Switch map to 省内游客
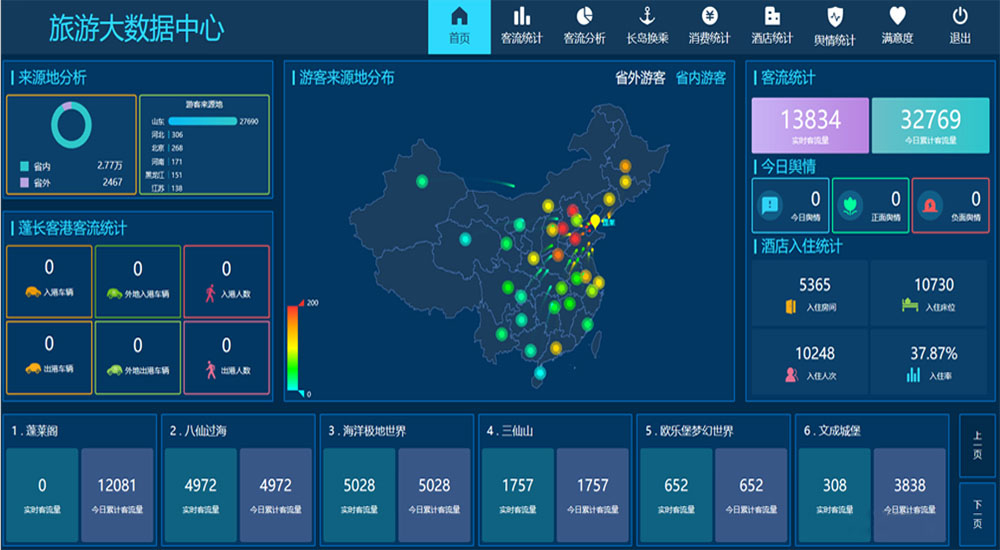 coord(700,78)
